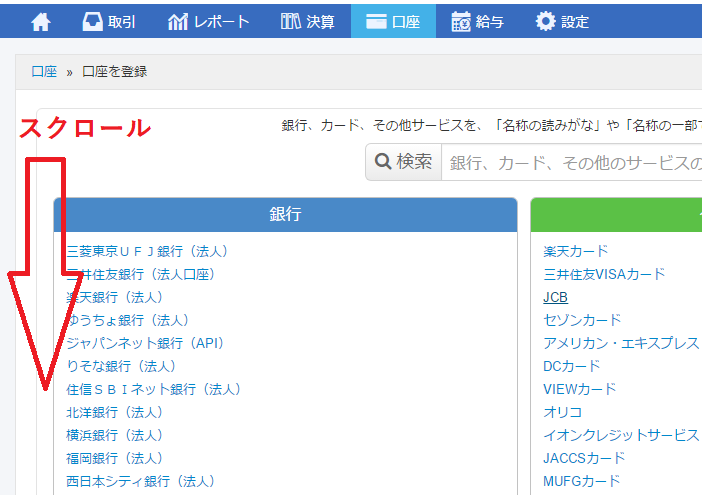Open the 設定 menu
Viewport: 702px width, 495px height.
tap(562, 21)
